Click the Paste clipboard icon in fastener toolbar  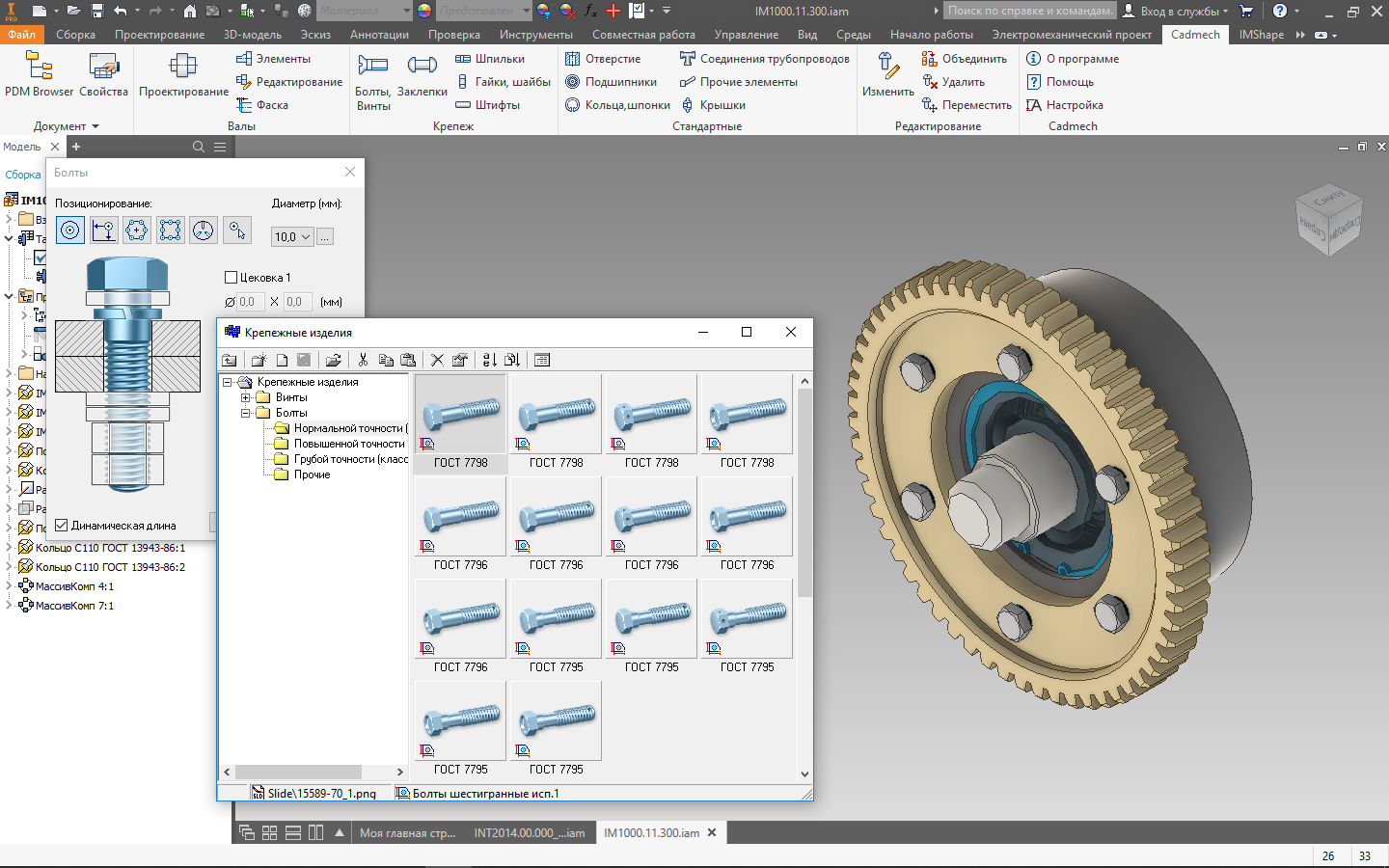pyautogui.click(x=408, y=360)
